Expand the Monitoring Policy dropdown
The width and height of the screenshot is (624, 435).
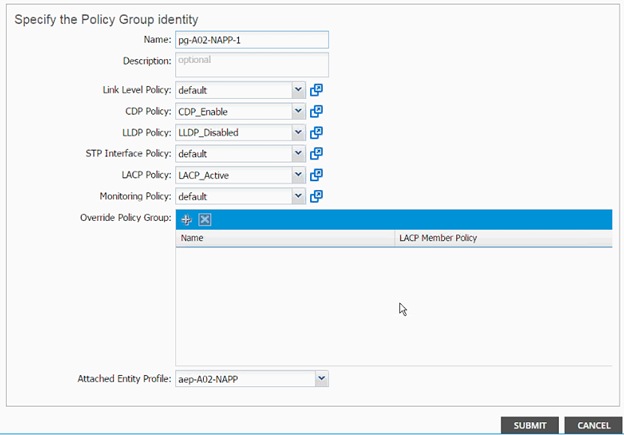(x=298, y=196)
